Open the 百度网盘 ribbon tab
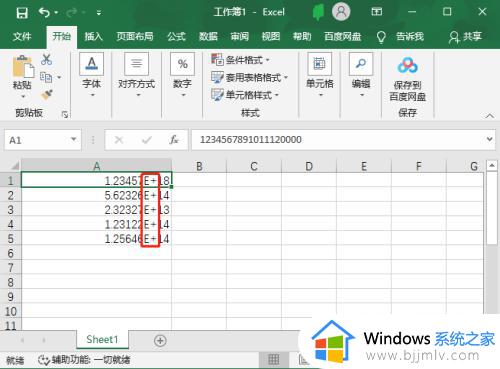This screenshot has height=369, width=500. pyautogui.click(x=343, y=36)
